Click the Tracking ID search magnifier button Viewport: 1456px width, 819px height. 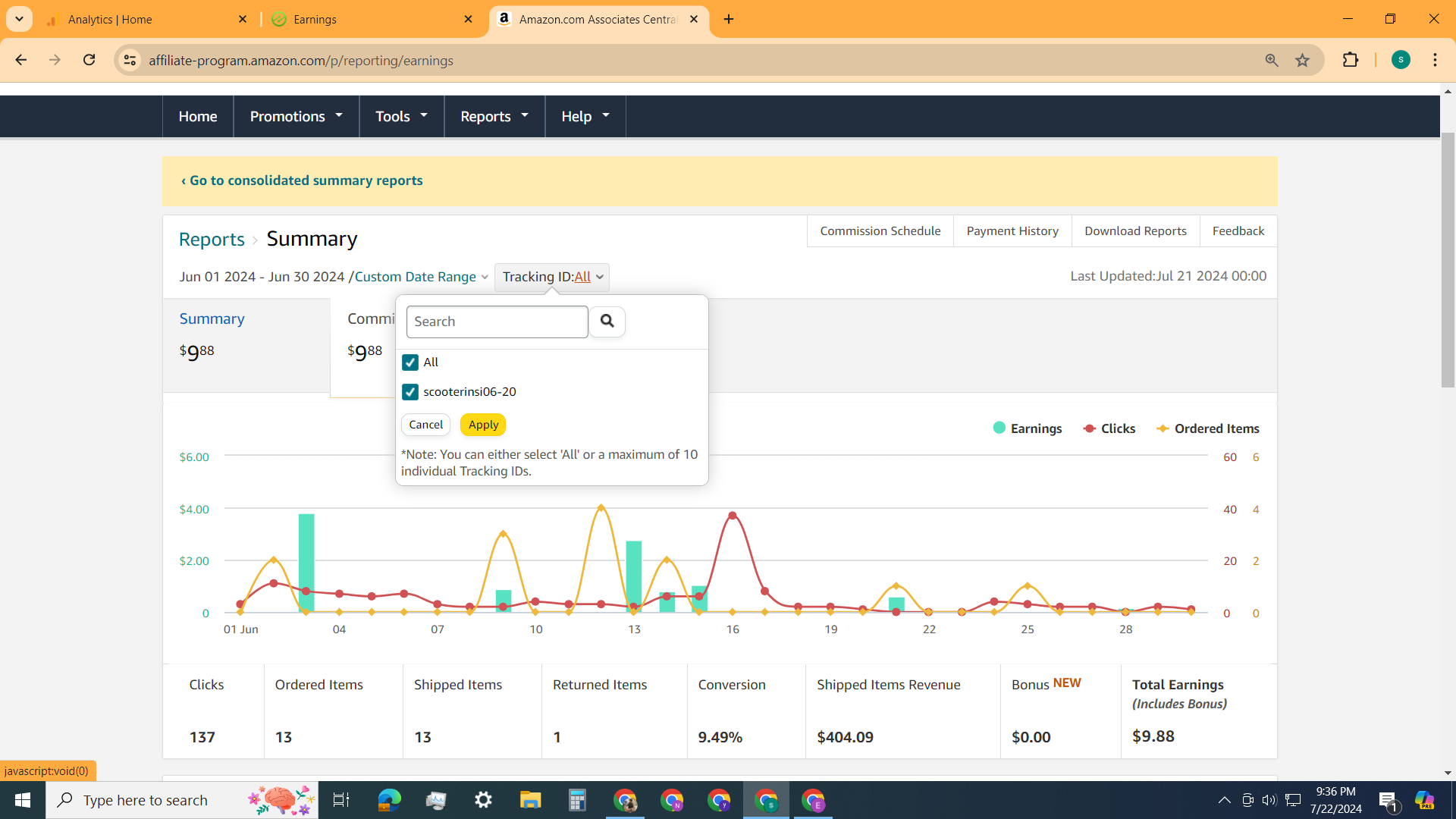(x=607, y=322)
